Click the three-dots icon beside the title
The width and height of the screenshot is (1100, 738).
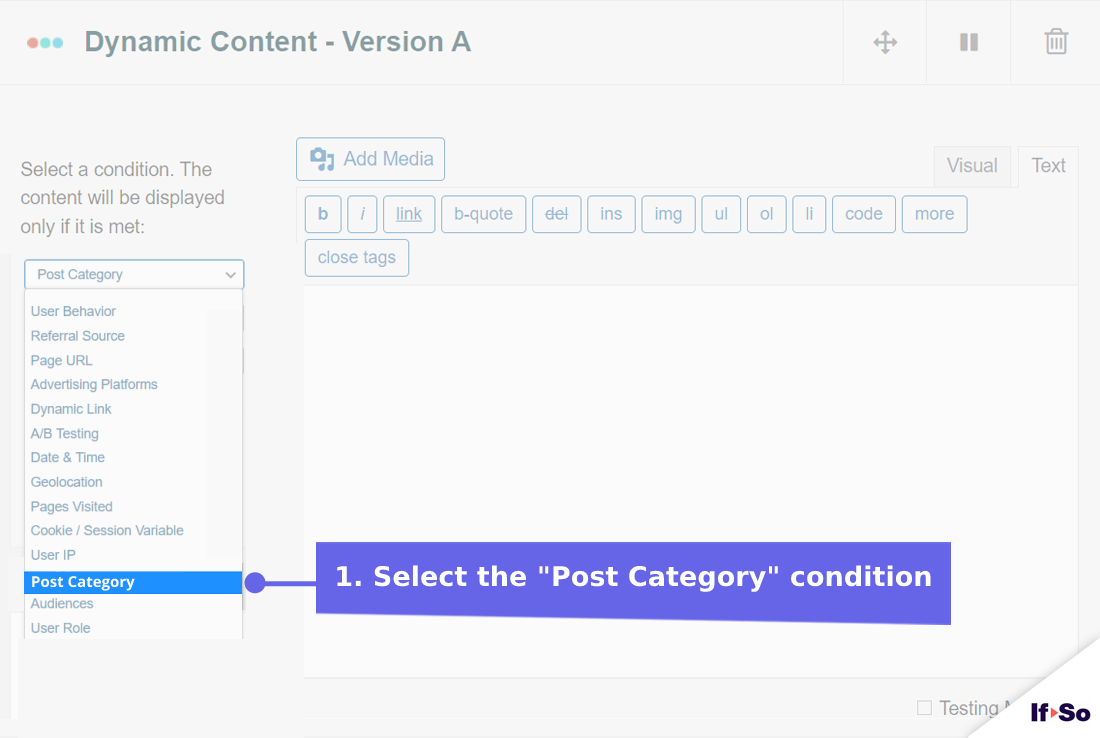point(45,42)
